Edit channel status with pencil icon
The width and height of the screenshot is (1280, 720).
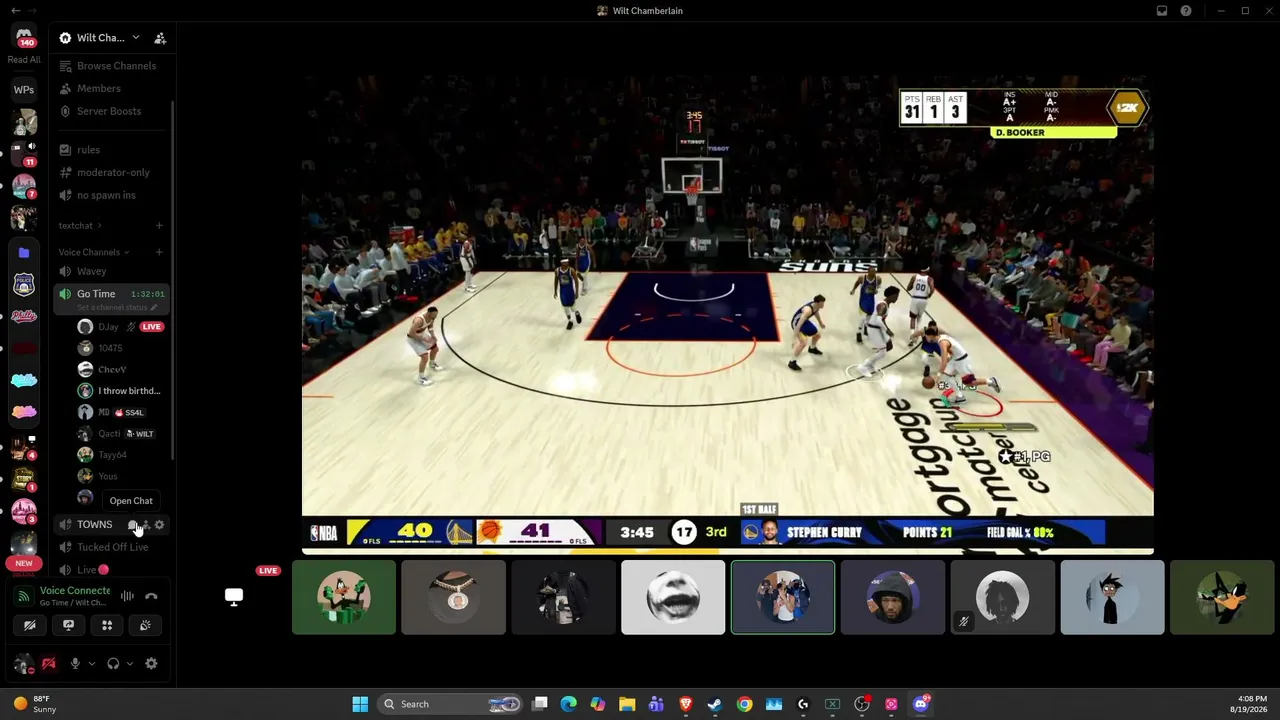(153, 308)
